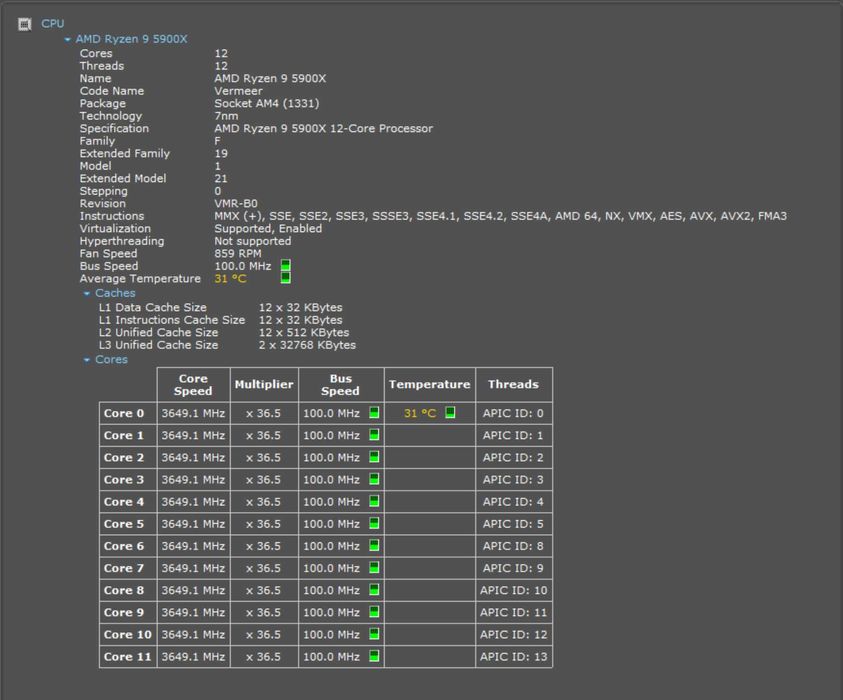Click Core 6 bus speed graph icon

[374, 545]
